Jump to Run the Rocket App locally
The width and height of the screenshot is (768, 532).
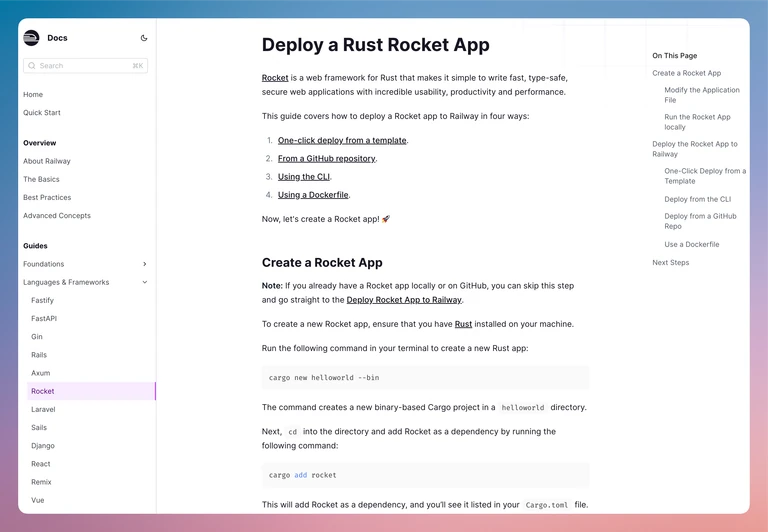(x=697, y=122)
